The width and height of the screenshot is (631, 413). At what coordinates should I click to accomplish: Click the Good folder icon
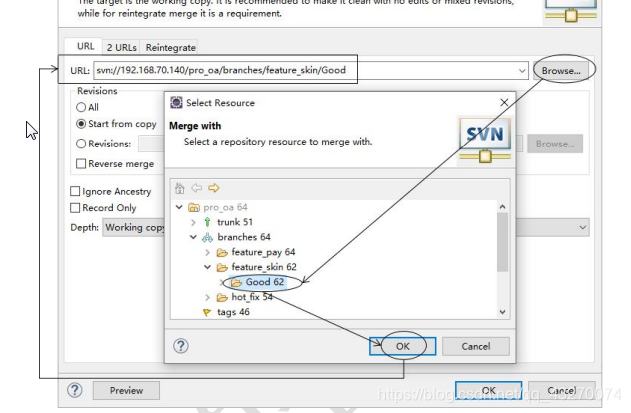click(x=236, y=282)
